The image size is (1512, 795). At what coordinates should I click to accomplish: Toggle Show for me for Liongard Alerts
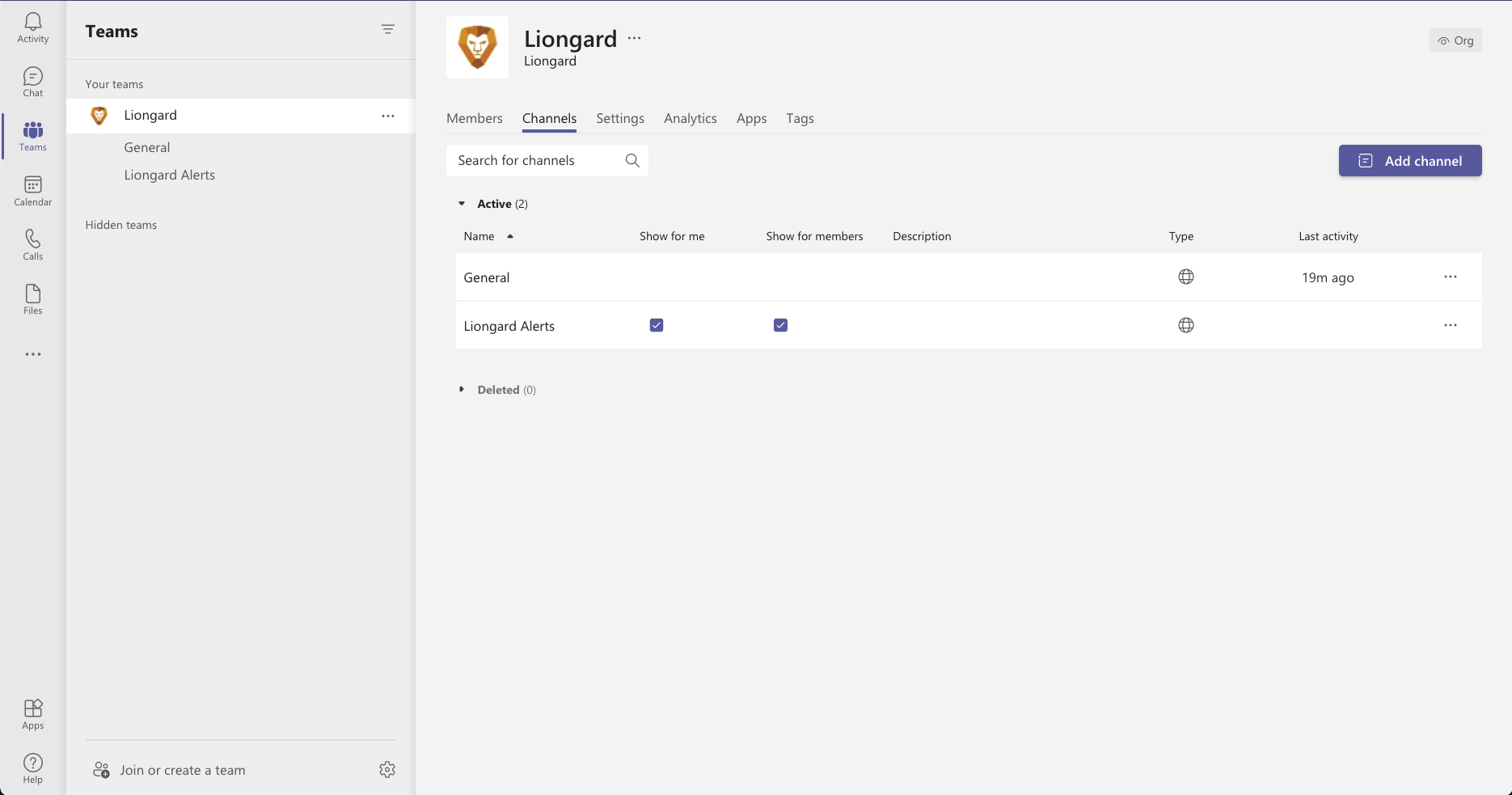click(x=657, y=325)
